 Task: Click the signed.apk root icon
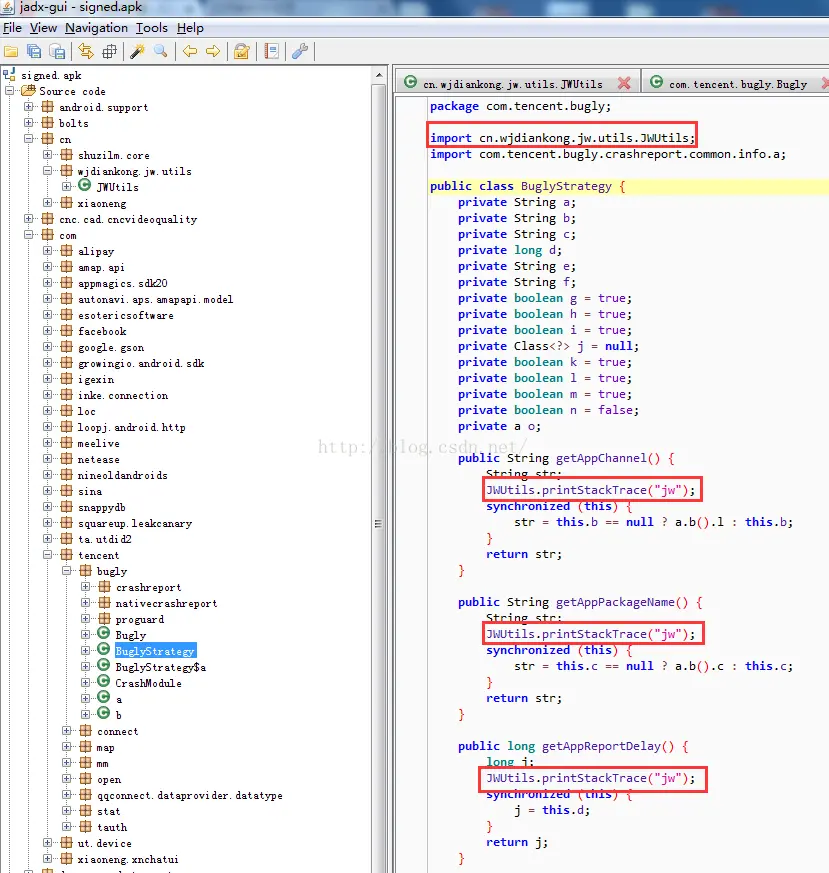click(9, 75)
